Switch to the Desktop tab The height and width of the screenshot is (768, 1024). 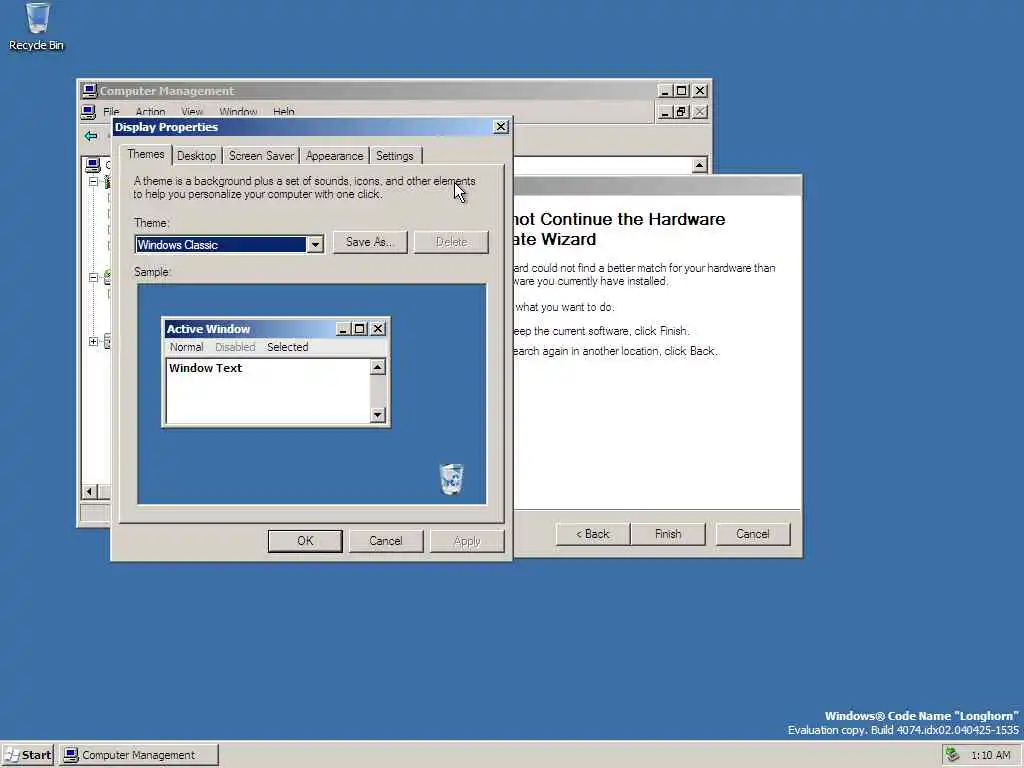[x=197, y=156]
